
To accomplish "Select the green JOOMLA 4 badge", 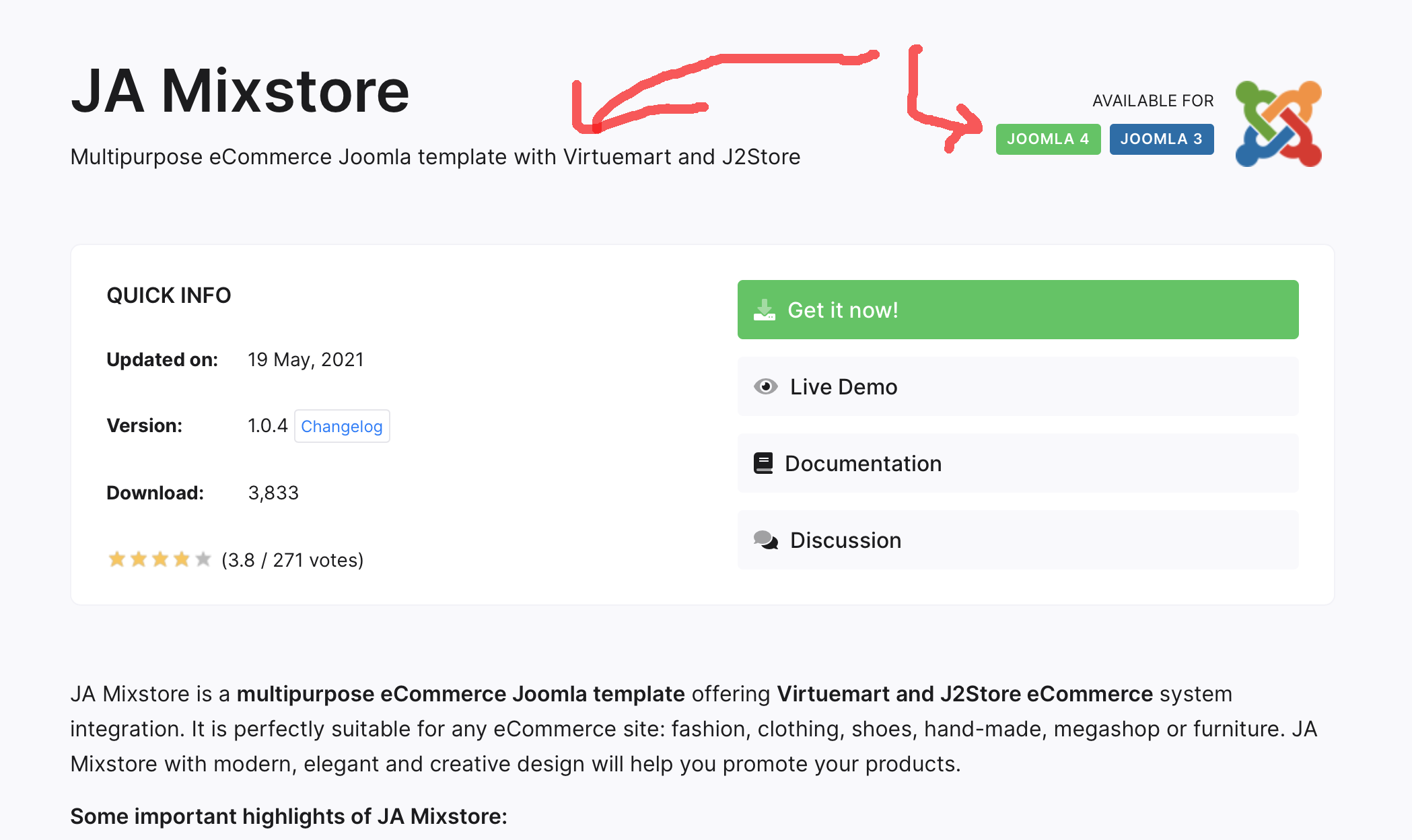I will pyautogui.click(x=1048, y=139).
